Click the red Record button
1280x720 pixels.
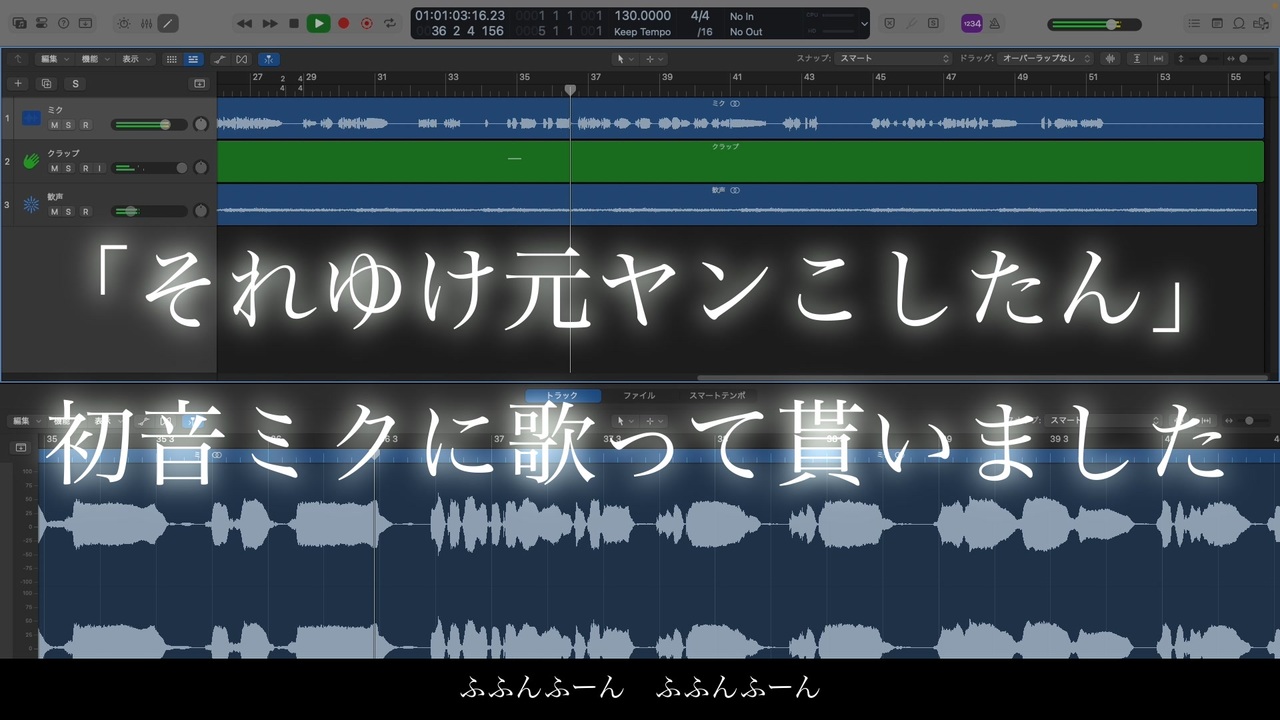coord(343,23)
